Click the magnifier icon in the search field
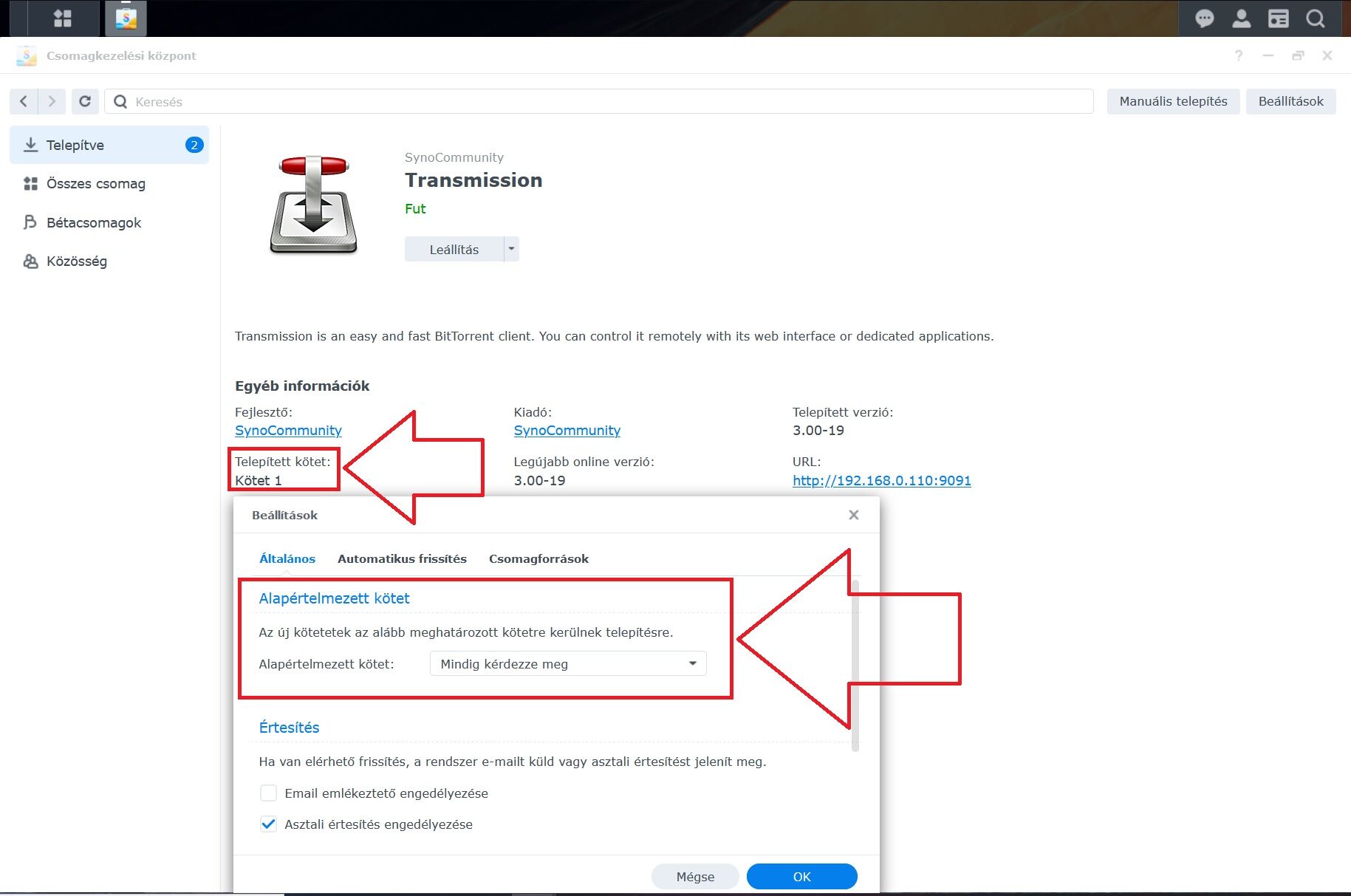 click(121, 101)
